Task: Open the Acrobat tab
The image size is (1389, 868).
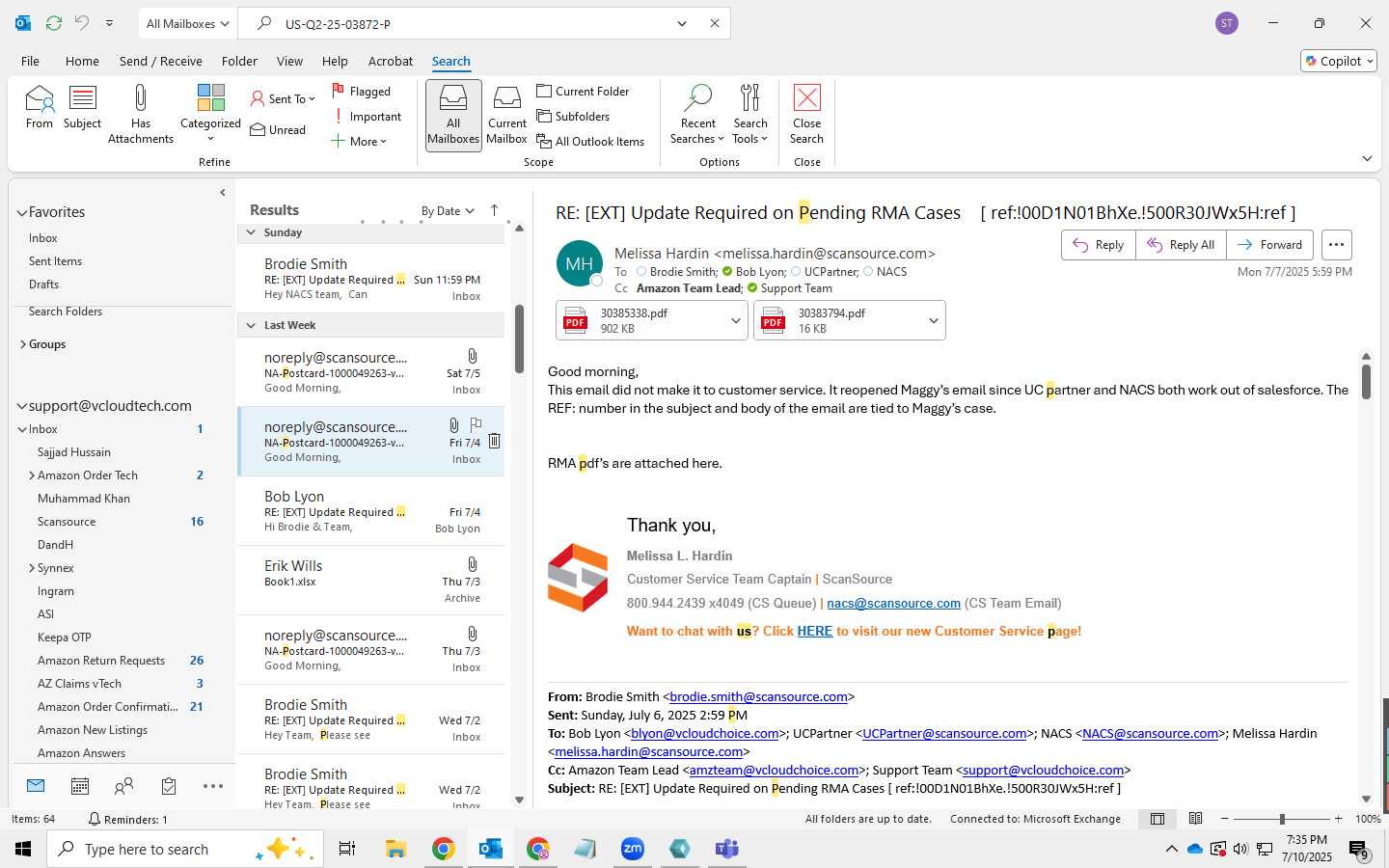Action: tap(391, 61)
